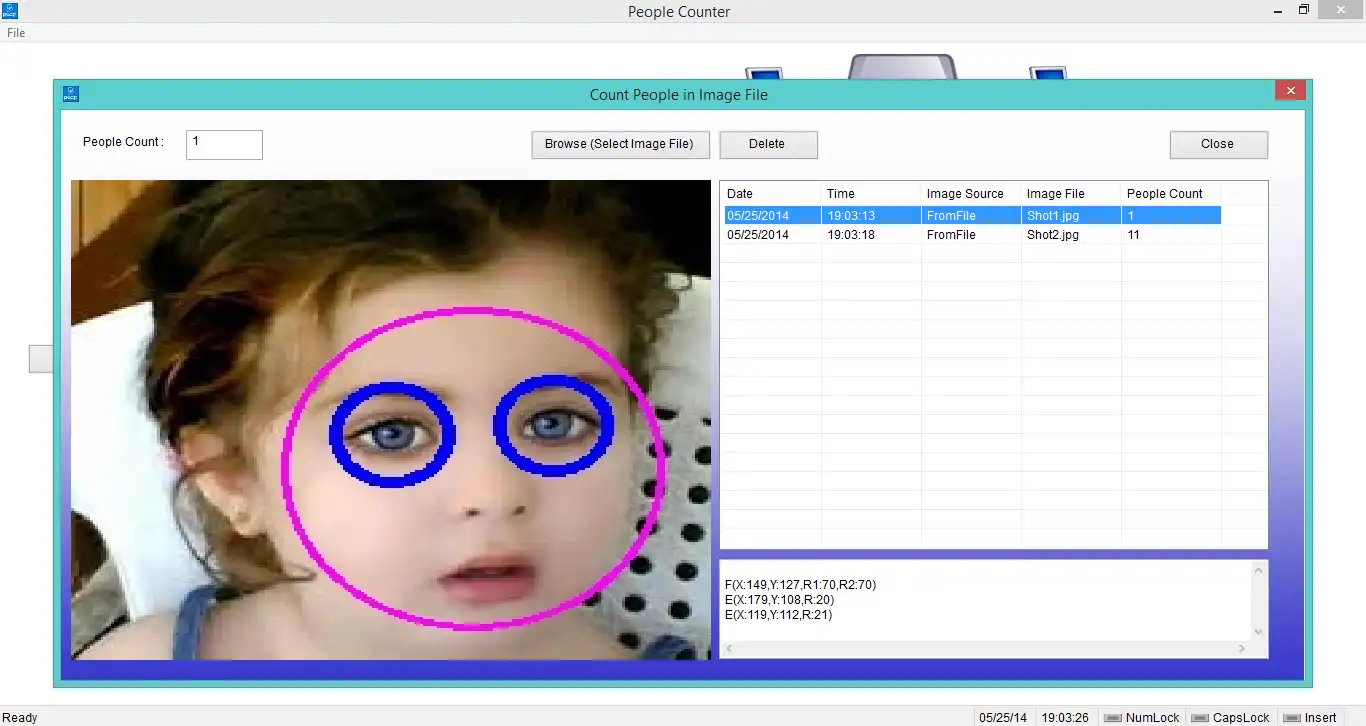
Task: Close the Count People in Image File dialog
Action: point(1290,91)
